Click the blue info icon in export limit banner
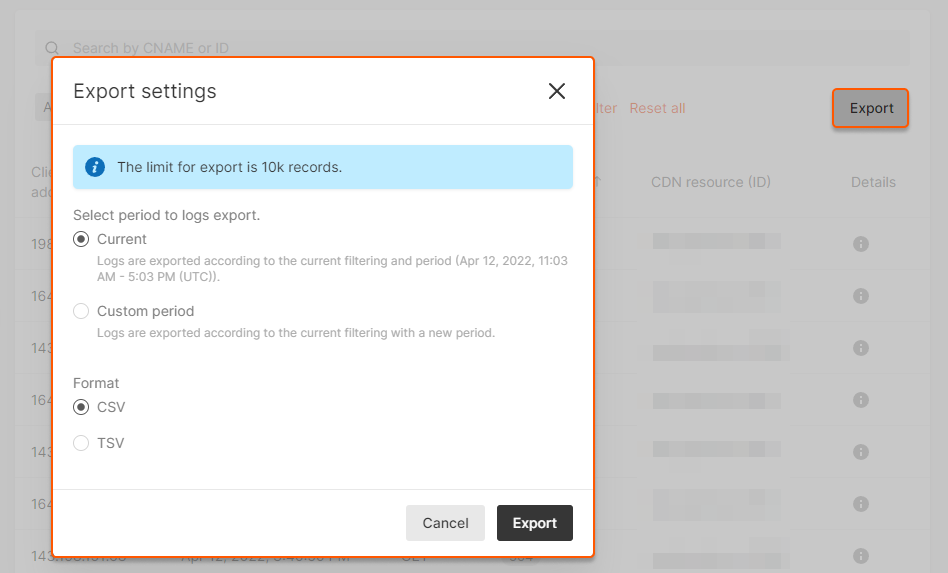 95,167
